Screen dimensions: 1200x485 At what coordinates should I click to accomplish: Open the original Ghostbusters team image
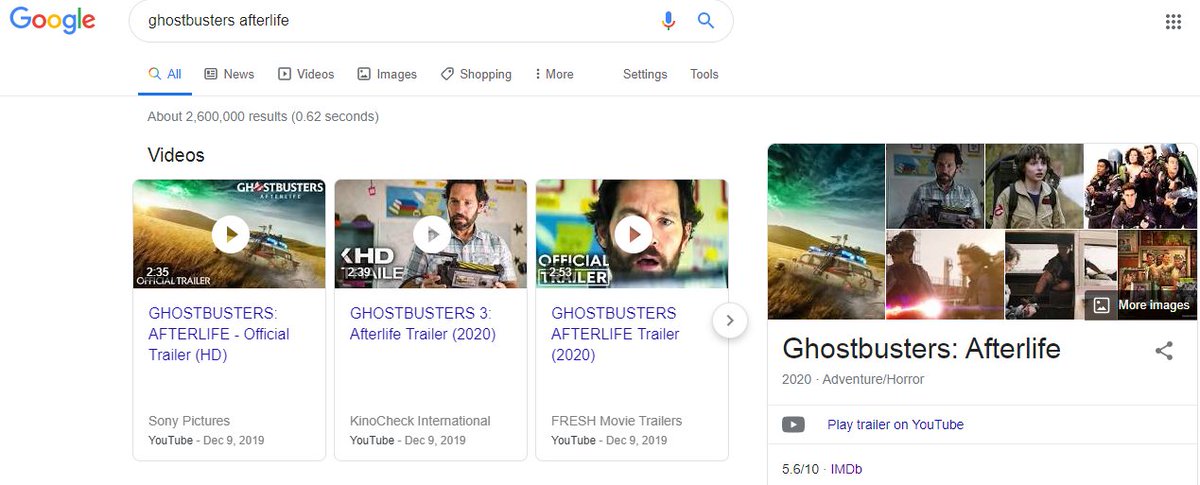coord(1141,186)
